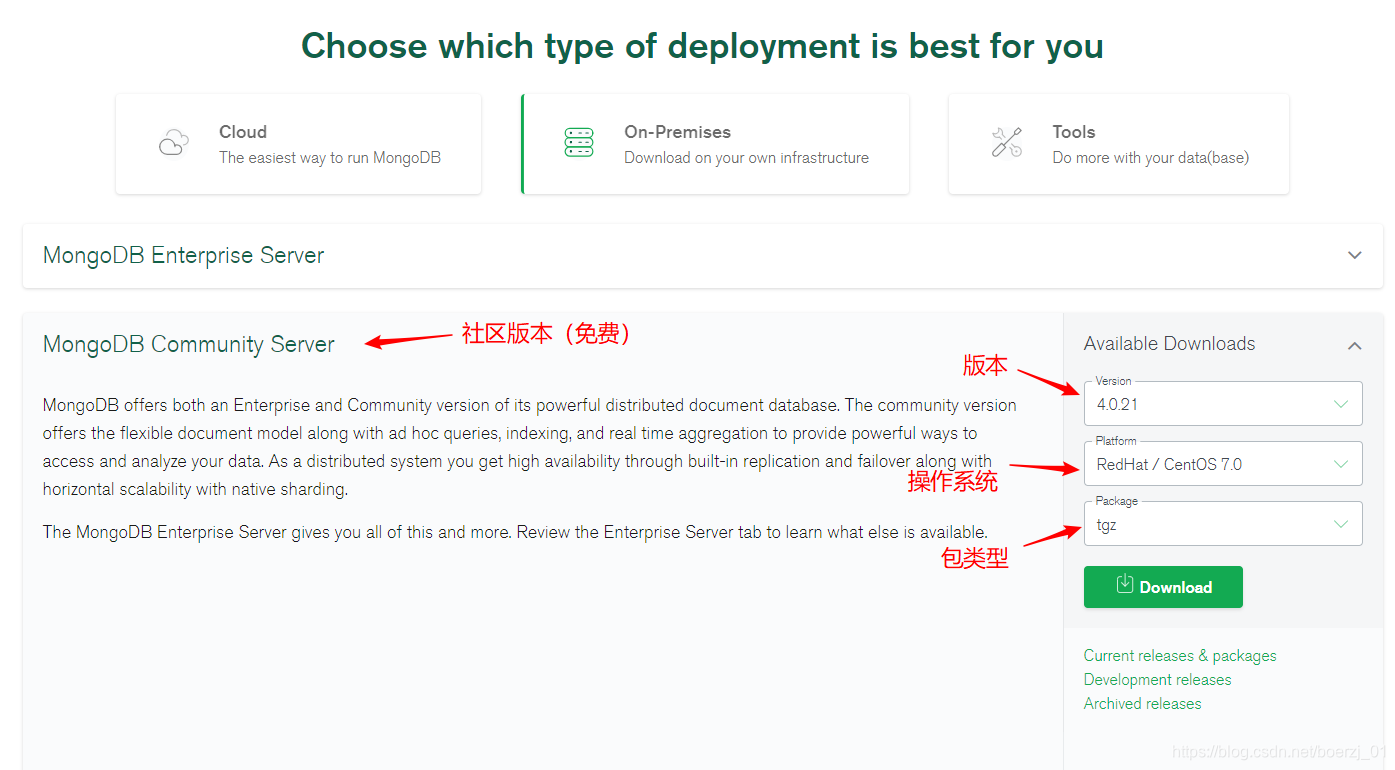Click paragraph starting 'The MongoDB Enterprise Server gives'

pyautogui.click(x=515, y=532)
